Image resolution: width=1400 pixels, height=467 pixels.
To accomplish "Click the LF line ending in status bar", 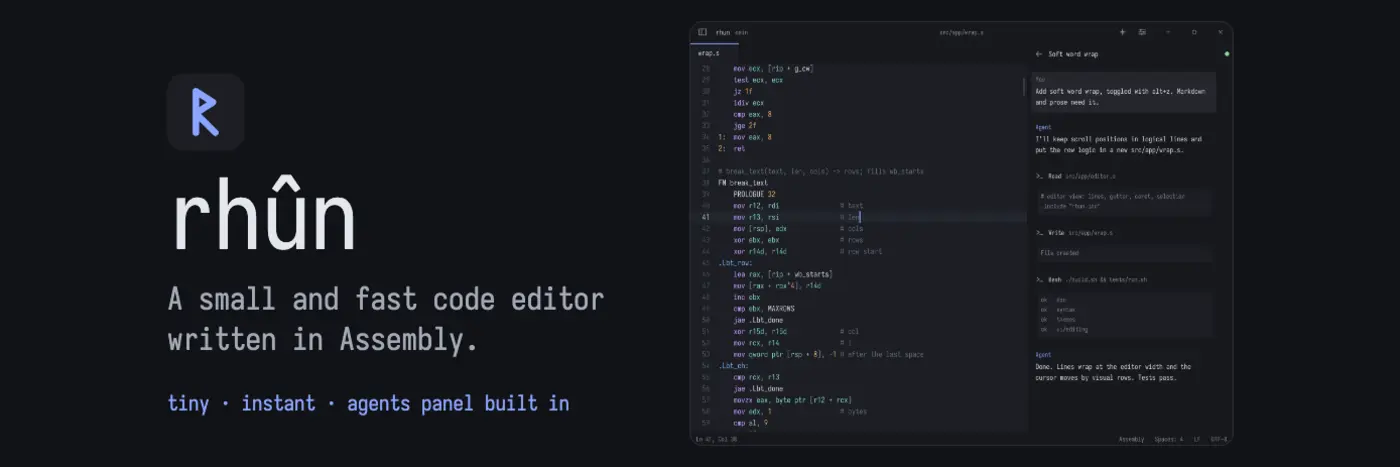I will (1196, 439).
